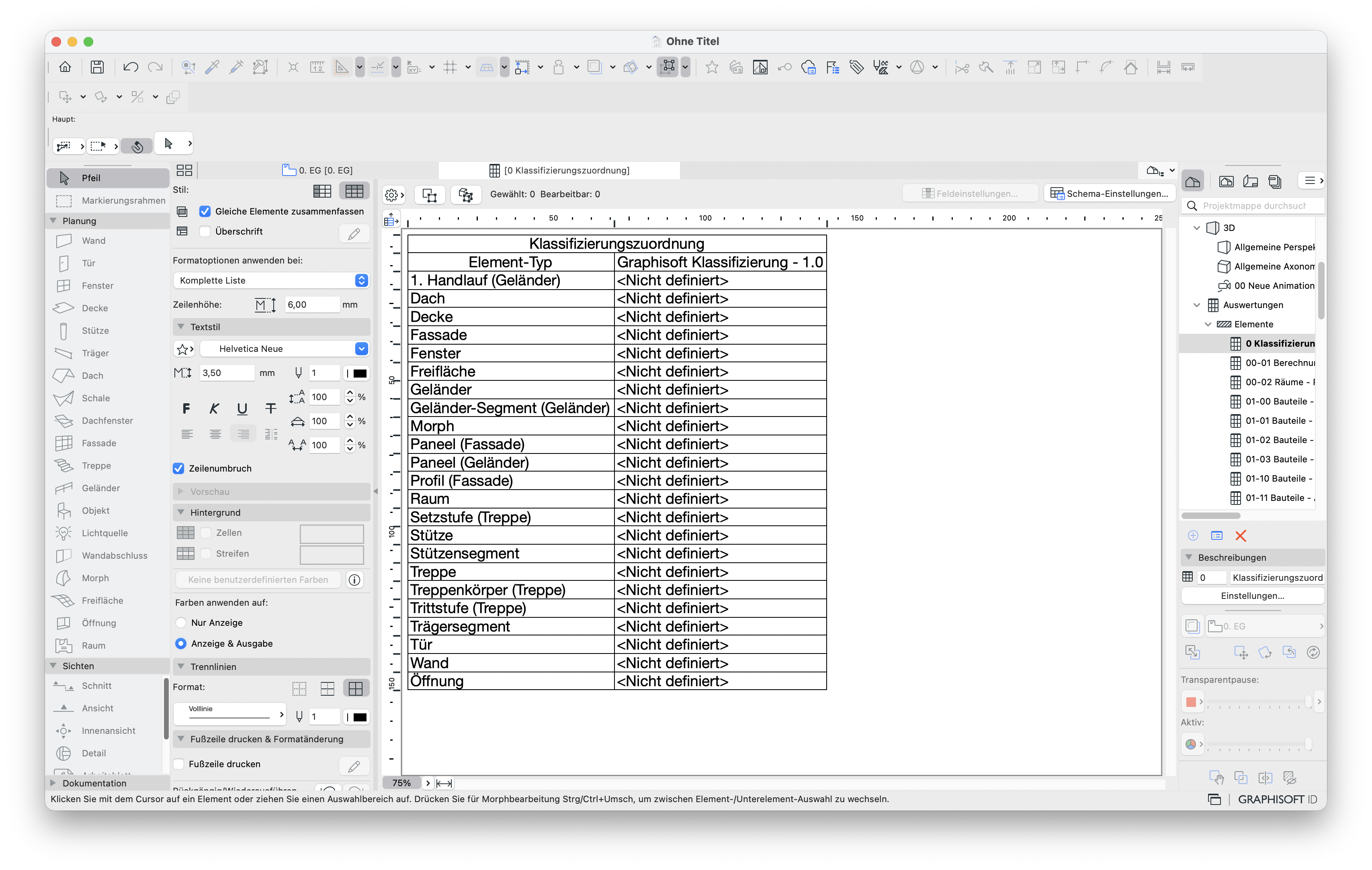The height and width of the screenshot is (870, 1372).
Task: Select the Wand tool in toolbox
Action: 94,241
